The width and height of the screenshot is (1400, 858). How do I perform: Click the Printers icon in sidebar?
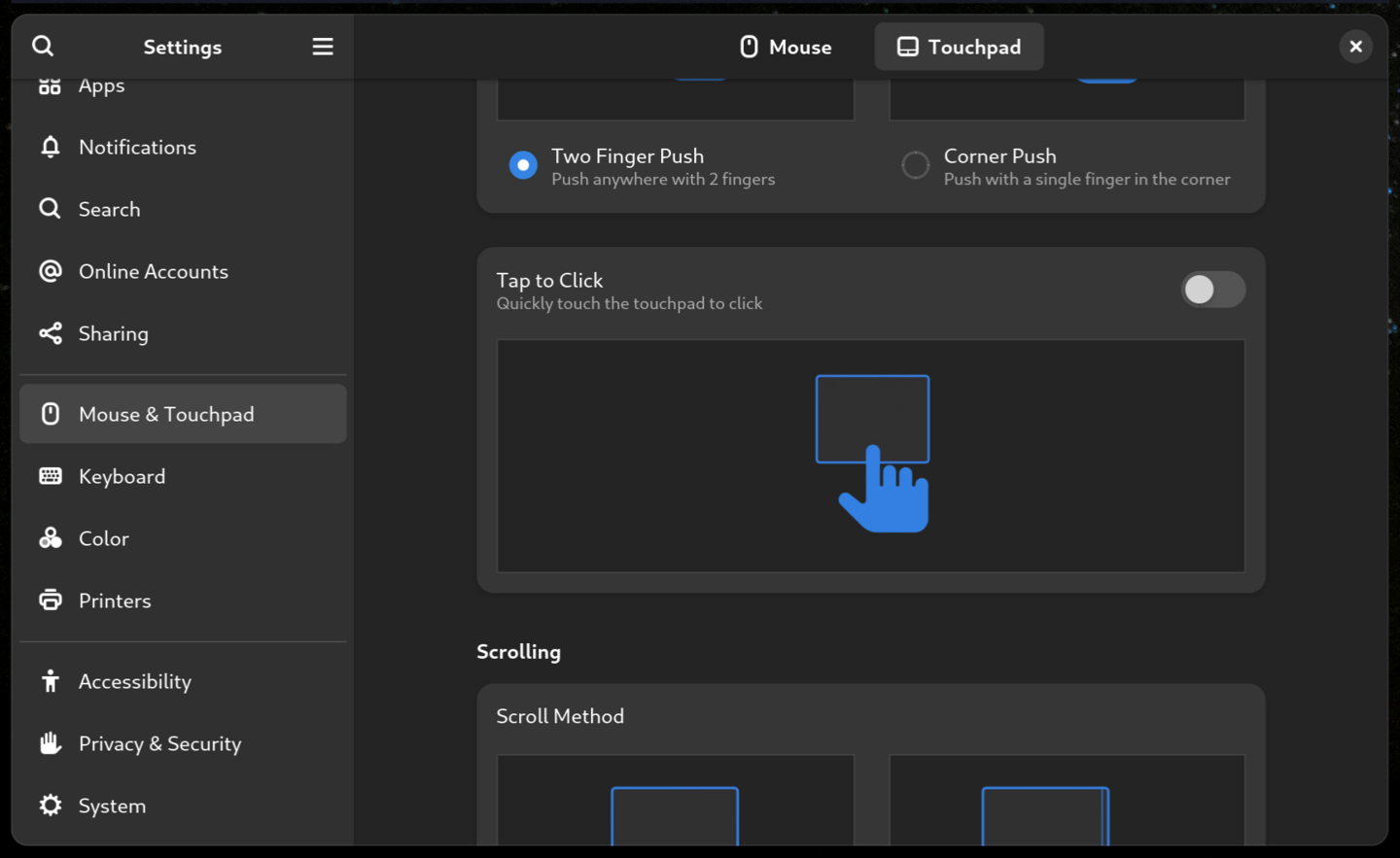(51, 601)
